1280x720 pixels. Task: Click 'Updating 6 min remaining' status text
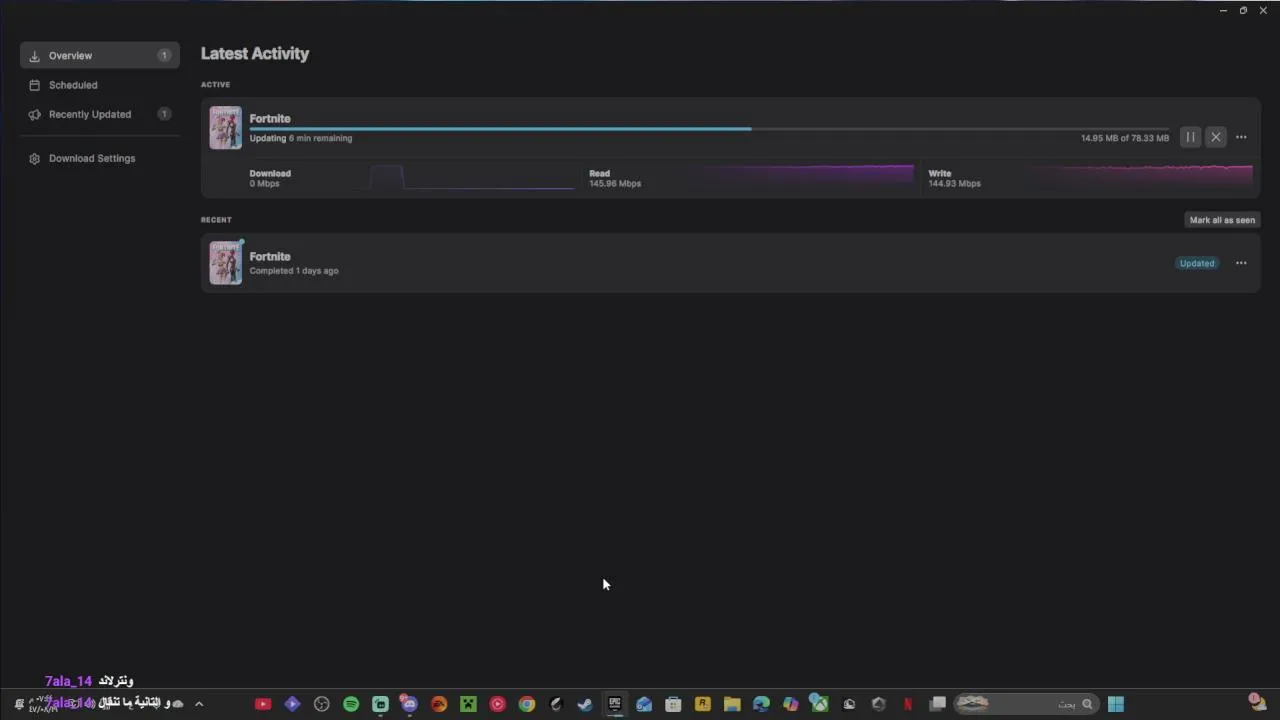point(301,138)
